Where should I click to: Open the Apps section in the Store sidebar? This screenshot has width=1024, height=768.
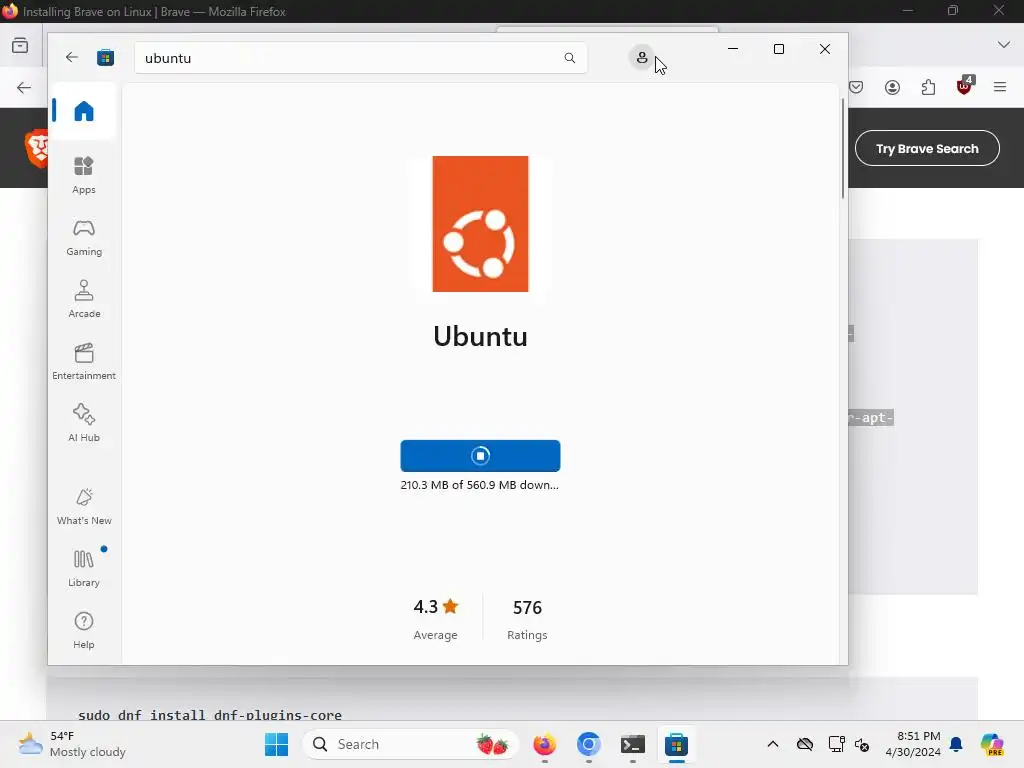[x=84, y=175]
